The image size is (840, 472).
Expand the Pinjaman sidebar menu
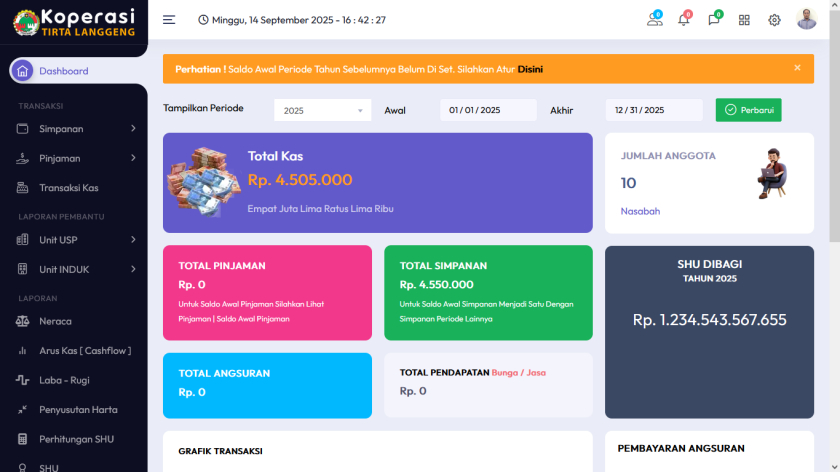coord(74,158)
